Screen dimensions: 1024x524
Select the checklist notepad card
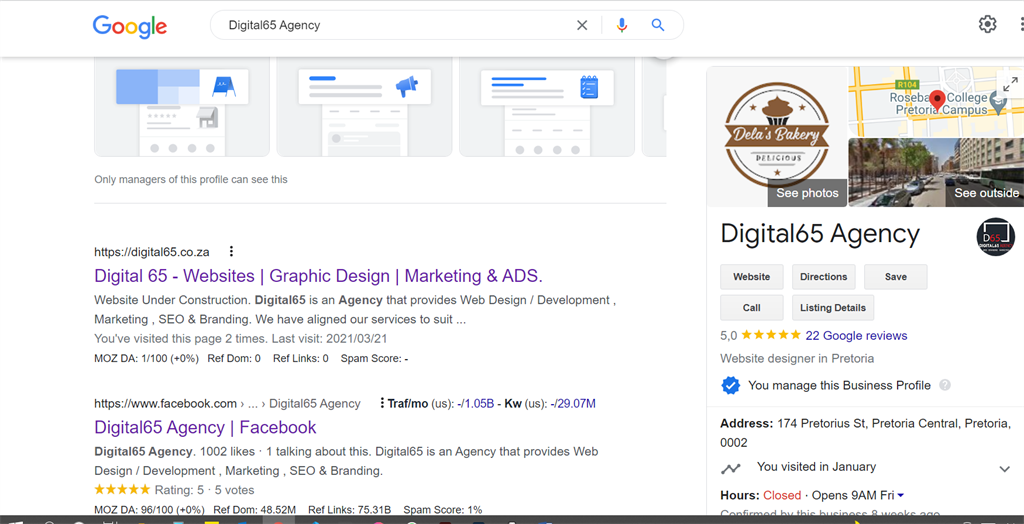547,108
